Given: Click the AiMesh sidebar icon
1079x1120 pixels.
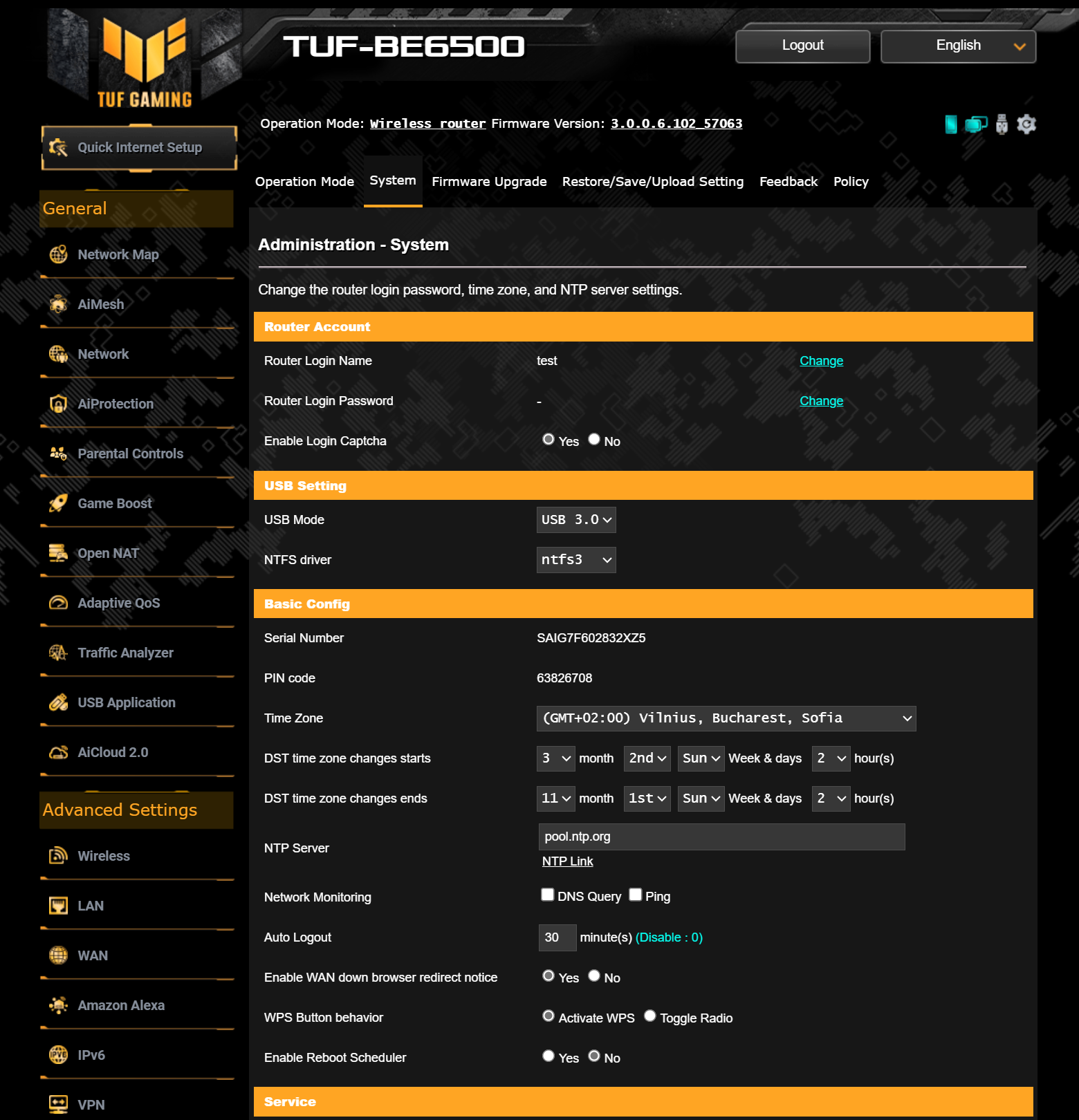Looking at the screenshot, I should [x=58, y=304].
